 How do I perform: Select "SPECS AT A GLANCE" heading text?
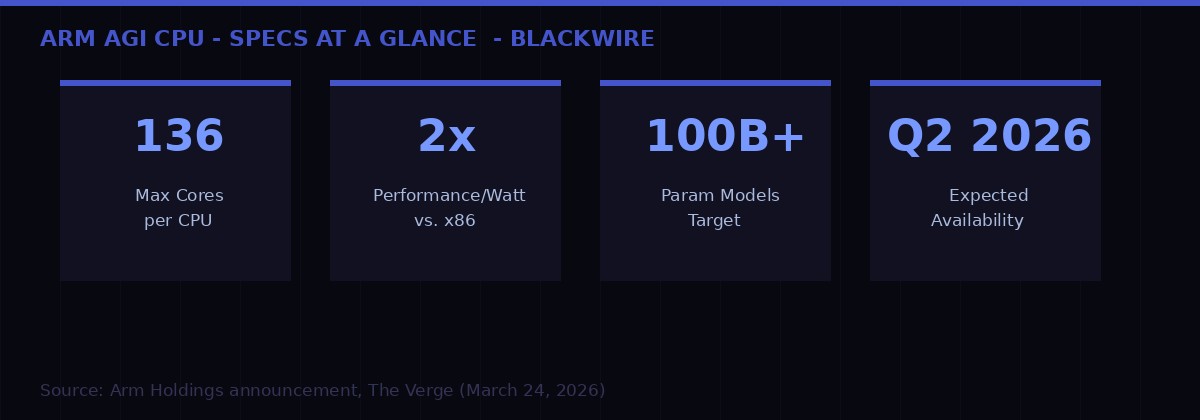(x=352, y=39)
